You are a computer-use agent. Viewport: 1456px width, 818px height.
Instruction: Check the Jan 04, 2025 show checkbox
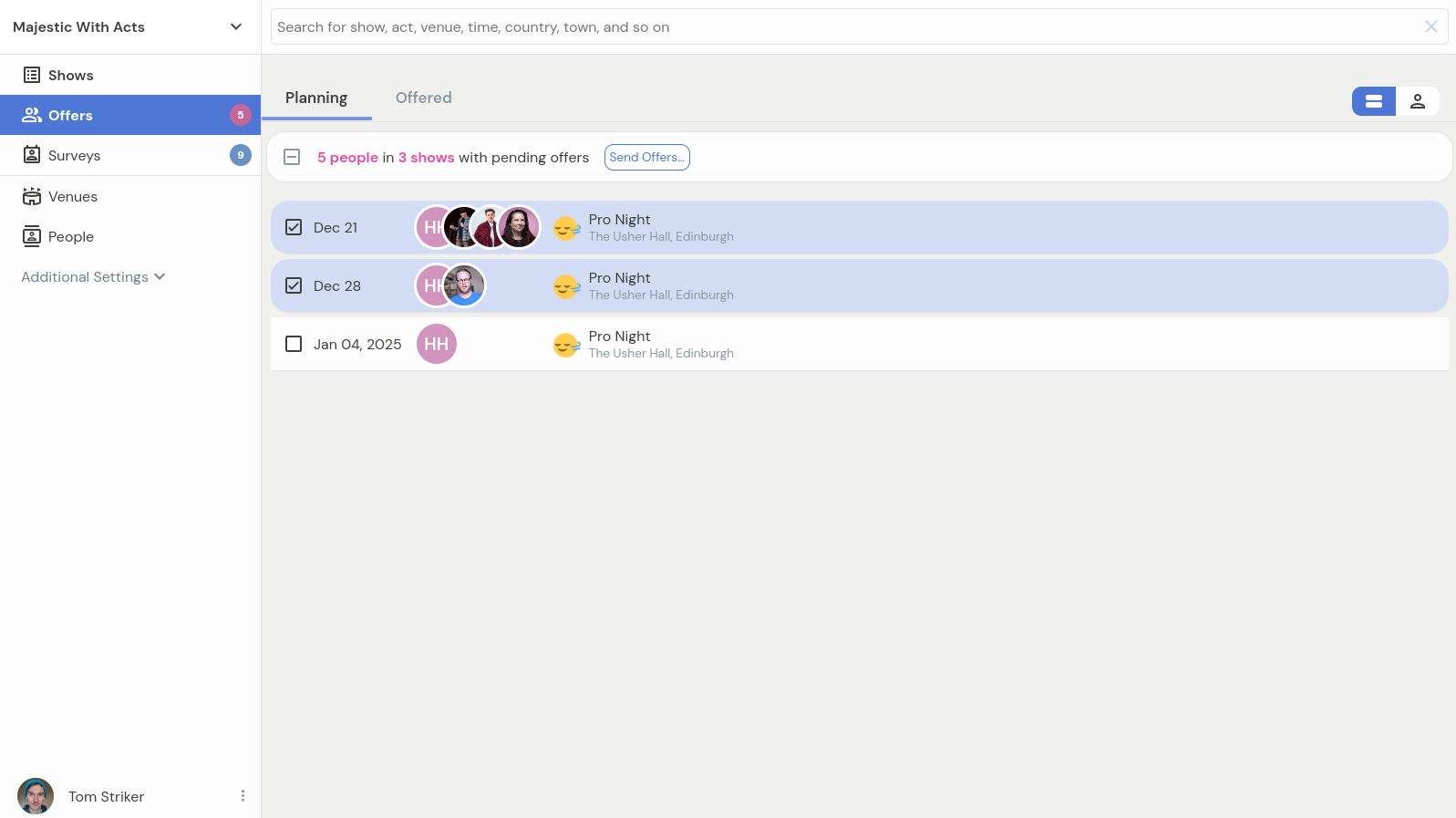294,344
